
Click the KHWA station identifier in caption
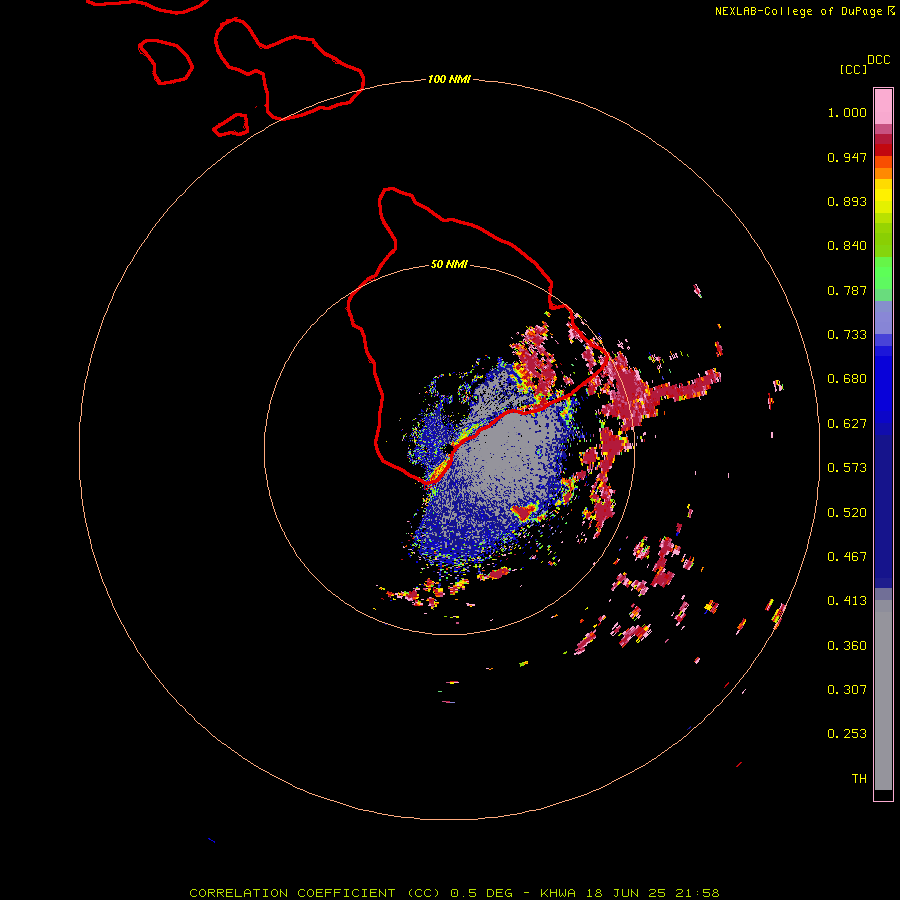pos(557,893)
